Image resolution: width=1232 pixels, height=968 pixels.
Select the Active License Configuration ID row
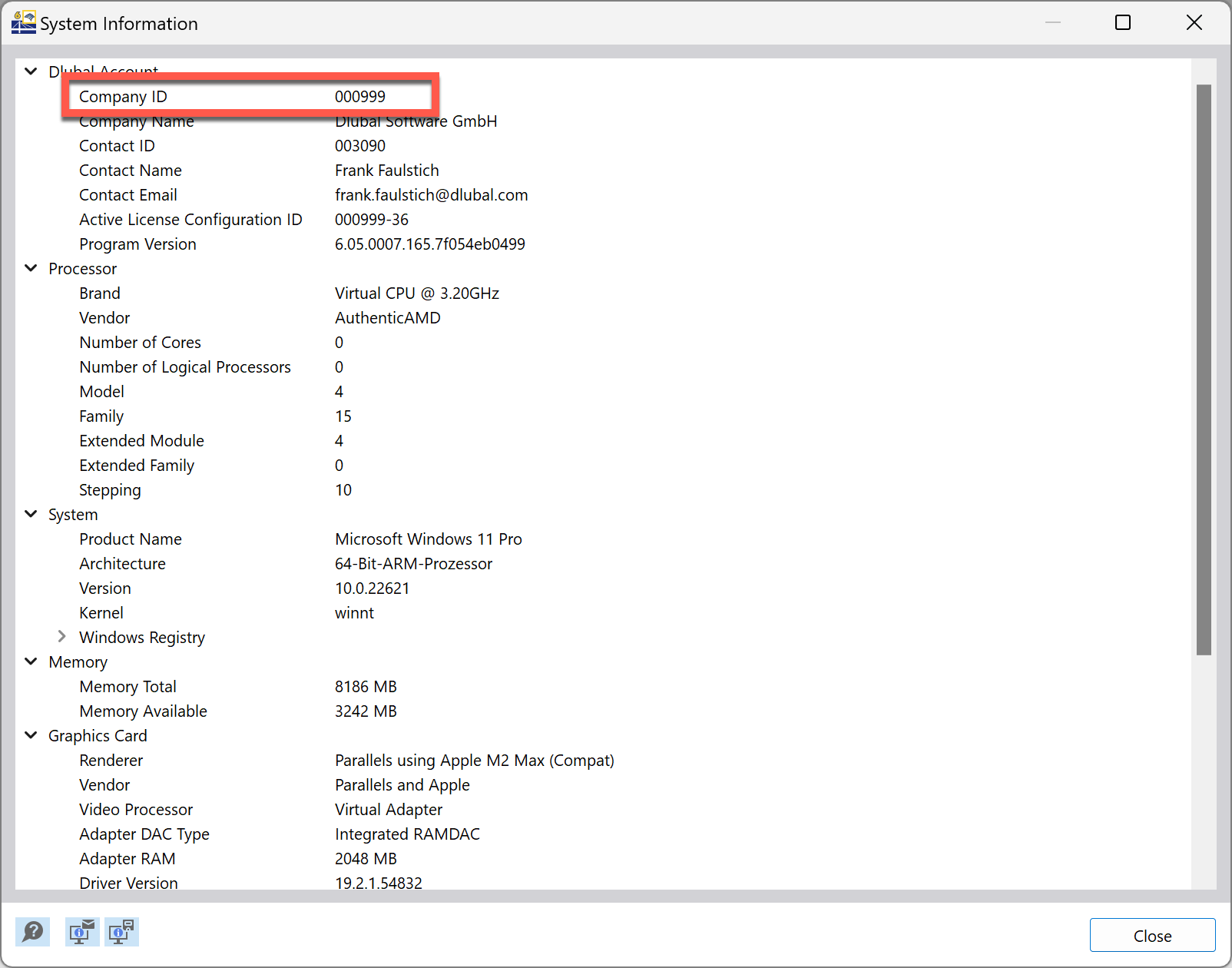(x=603, y=220)
